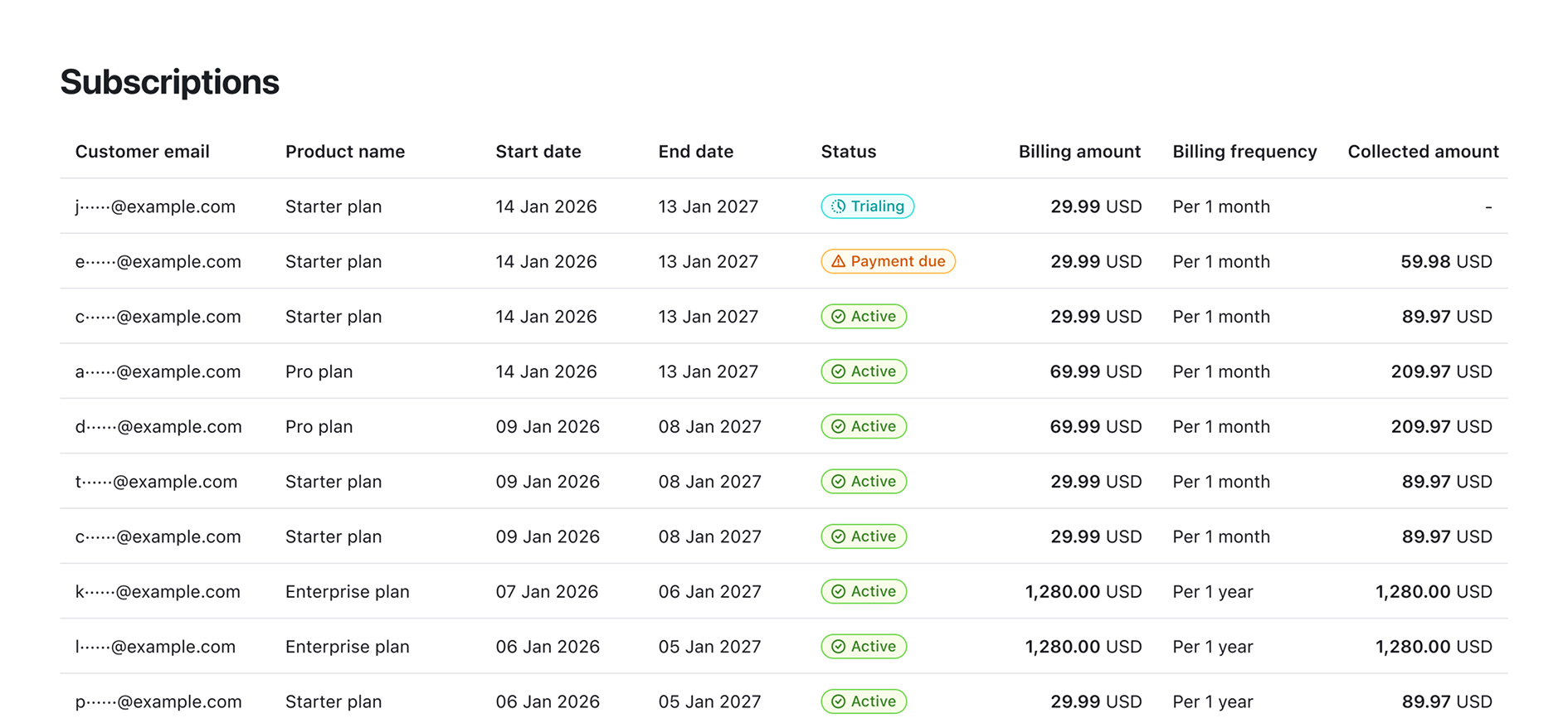Click c······@example.com in the 14 Jan 2026 row
Screen dimensions: 1568x723
tap(158, 317)
